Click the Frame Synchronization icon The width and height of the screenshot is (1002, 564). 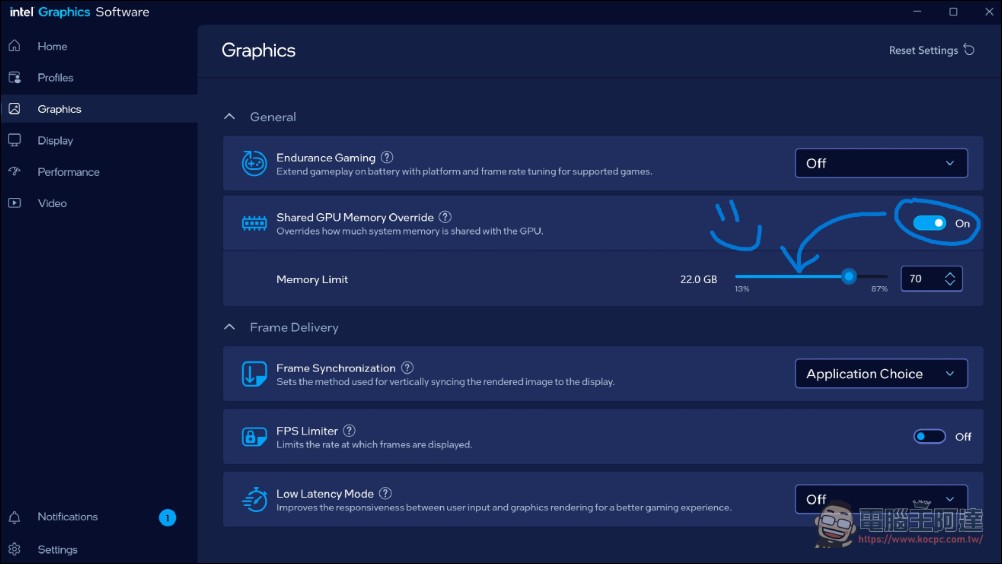pos(254,374)
